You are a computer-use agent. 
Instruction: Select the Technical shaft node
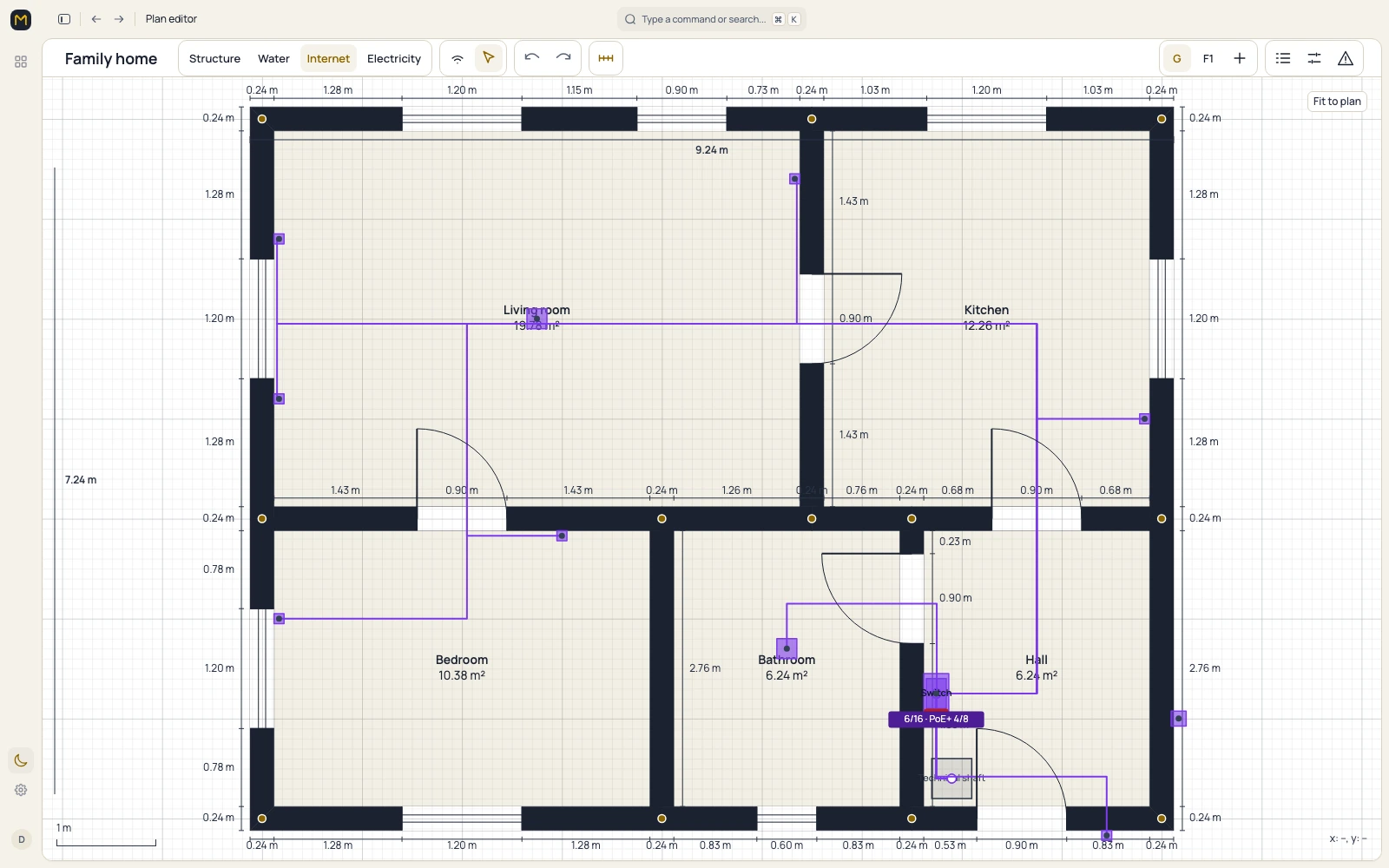point(951,779)
